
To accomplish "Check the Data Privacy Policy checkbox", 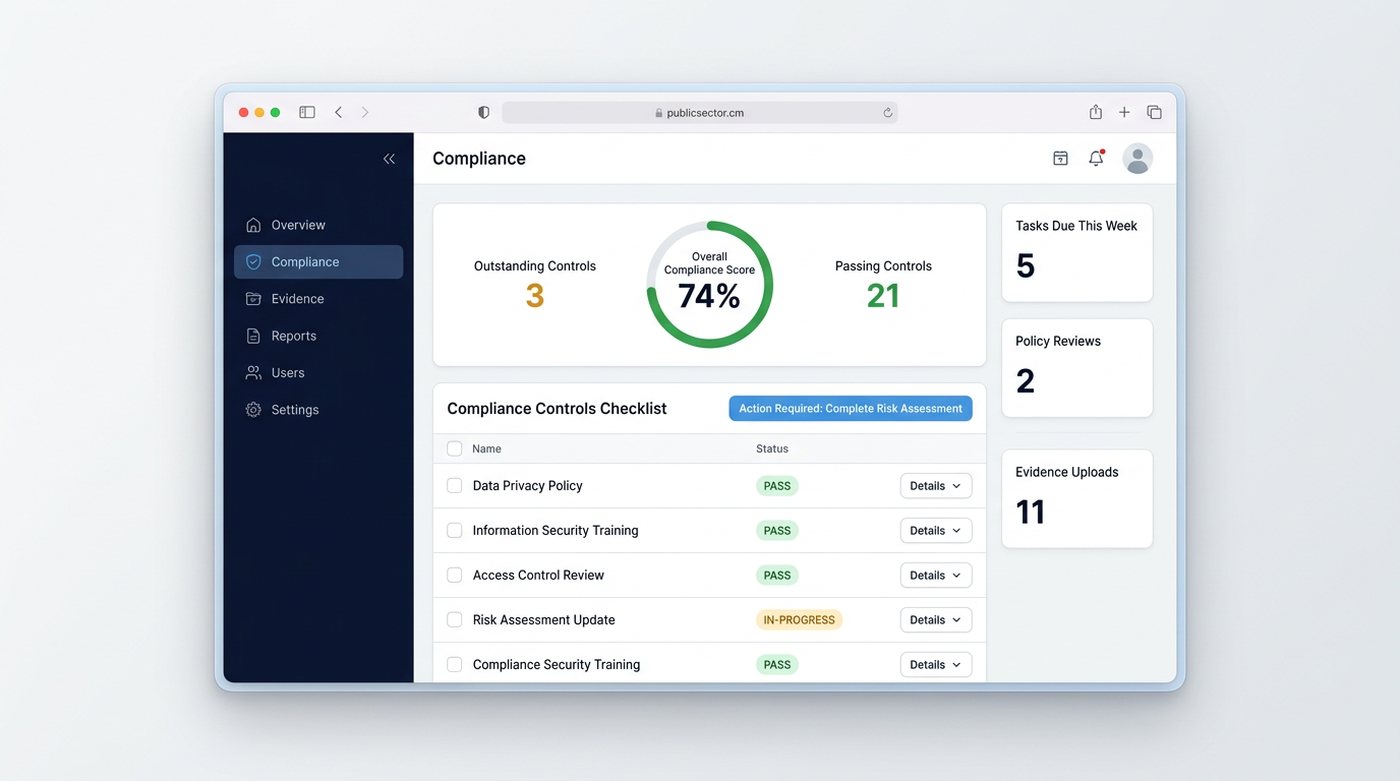I will pyautogui.click(x=455, y=486).
